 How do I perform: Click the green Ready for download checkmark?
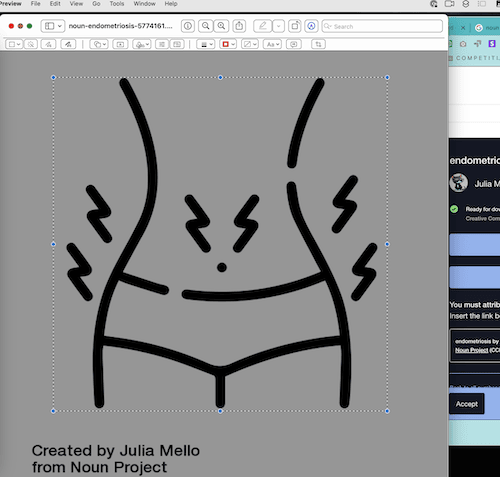[x=454, y=209]
